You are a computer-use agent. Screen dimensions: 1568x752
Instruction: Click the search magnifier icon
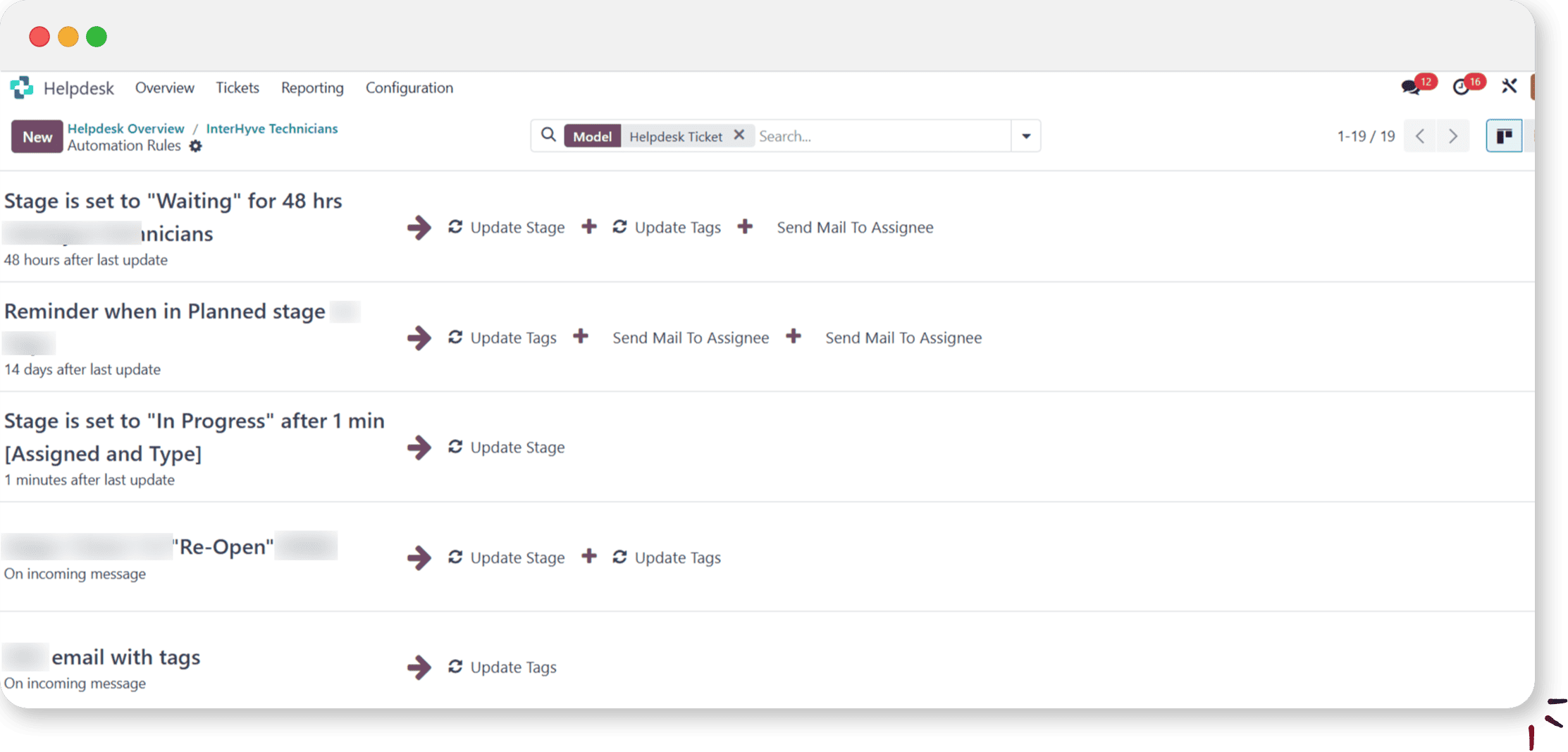pyautogui.click(x=548, y=135)
